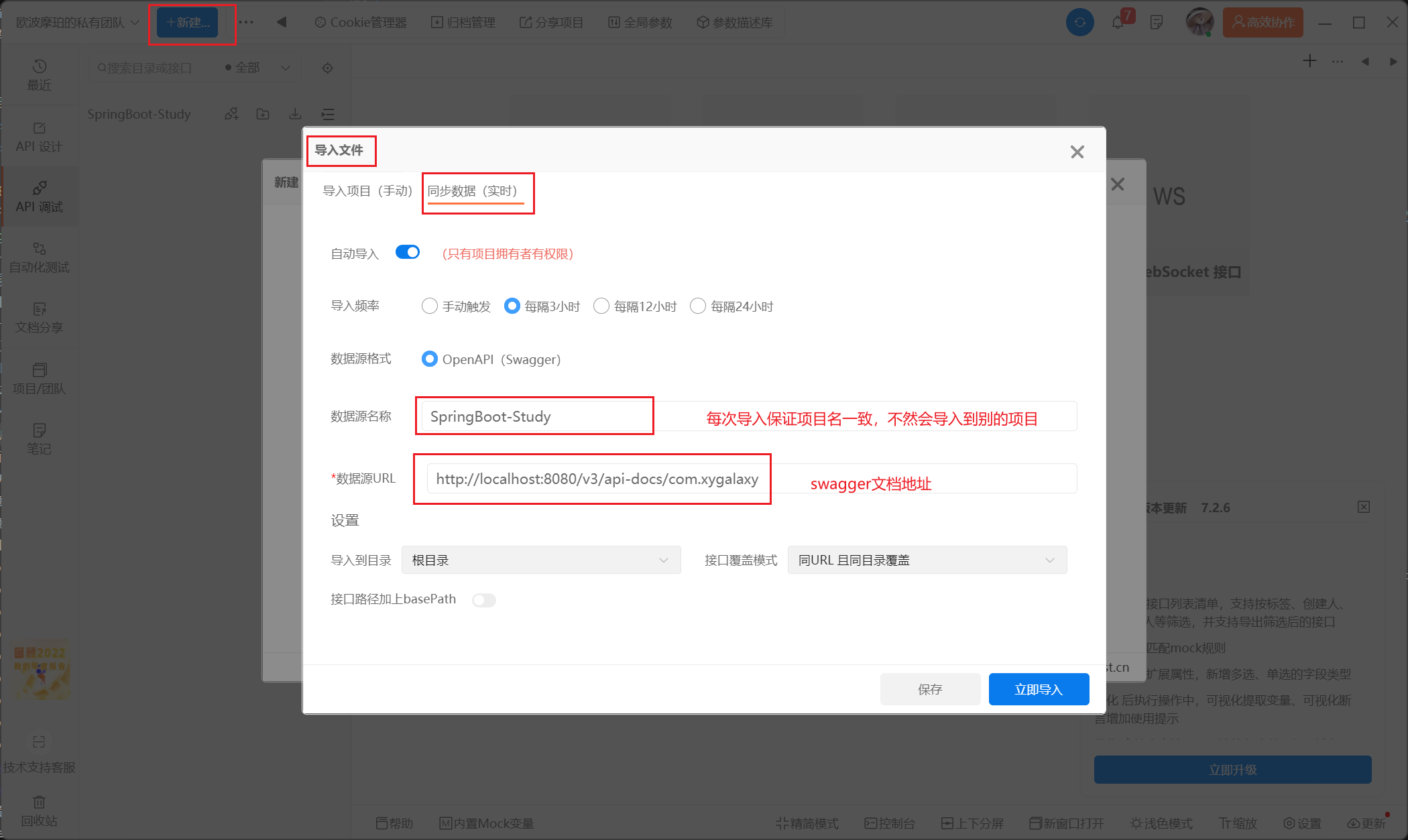Open Cookie管理器 from the top toolbar
1408x840 pixels.
coord(361,23)
